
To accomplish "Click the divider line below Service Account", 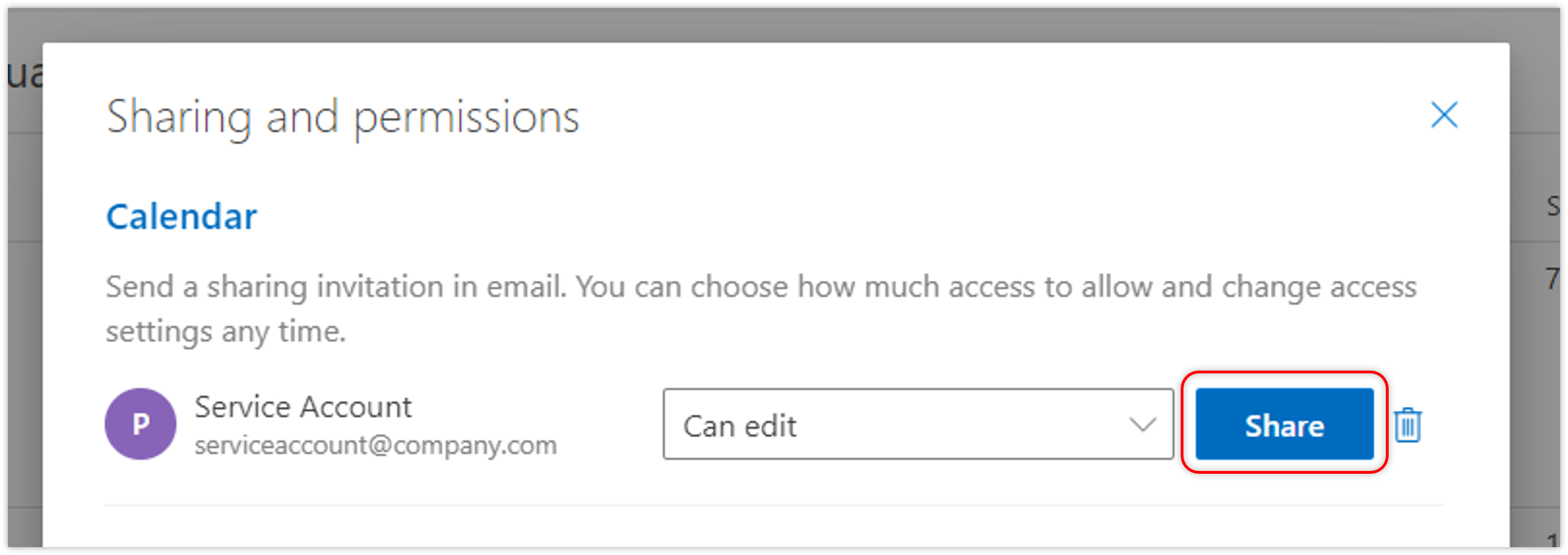I will coord(773,505).
